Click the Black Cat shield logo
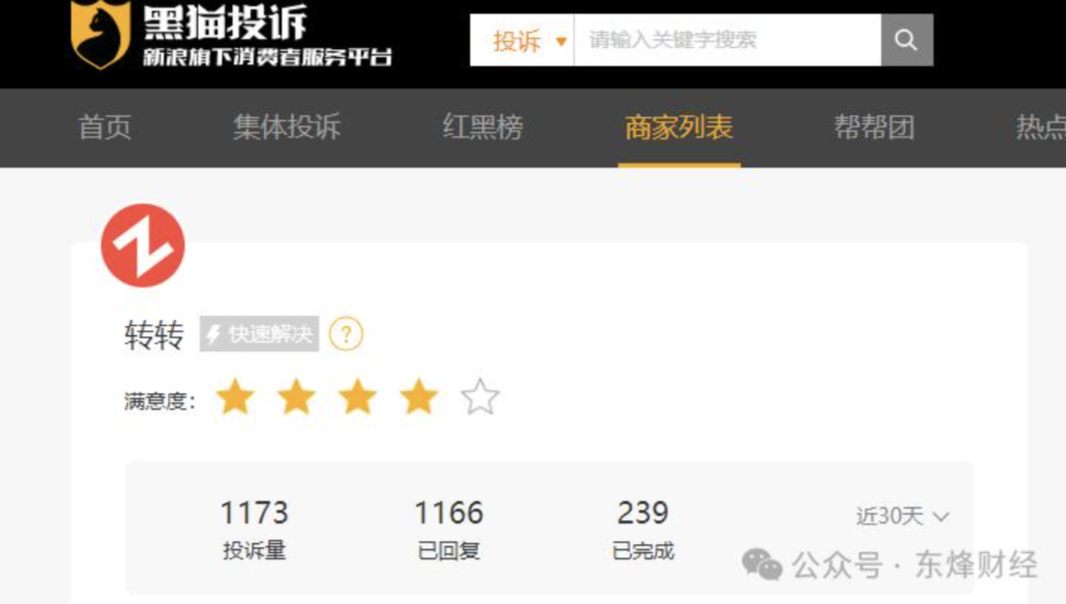The width and height of the screenshot is (1066, 604). [x=101, y=34]
